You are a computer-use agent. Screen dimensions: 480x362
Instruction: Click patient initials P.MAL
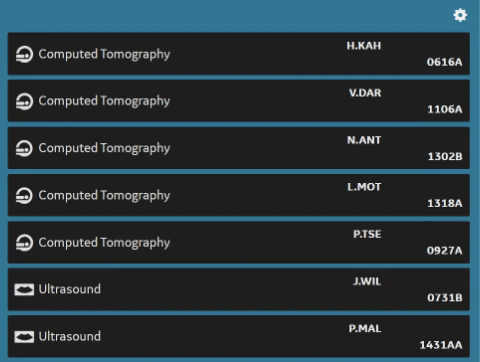click(365, 329)
